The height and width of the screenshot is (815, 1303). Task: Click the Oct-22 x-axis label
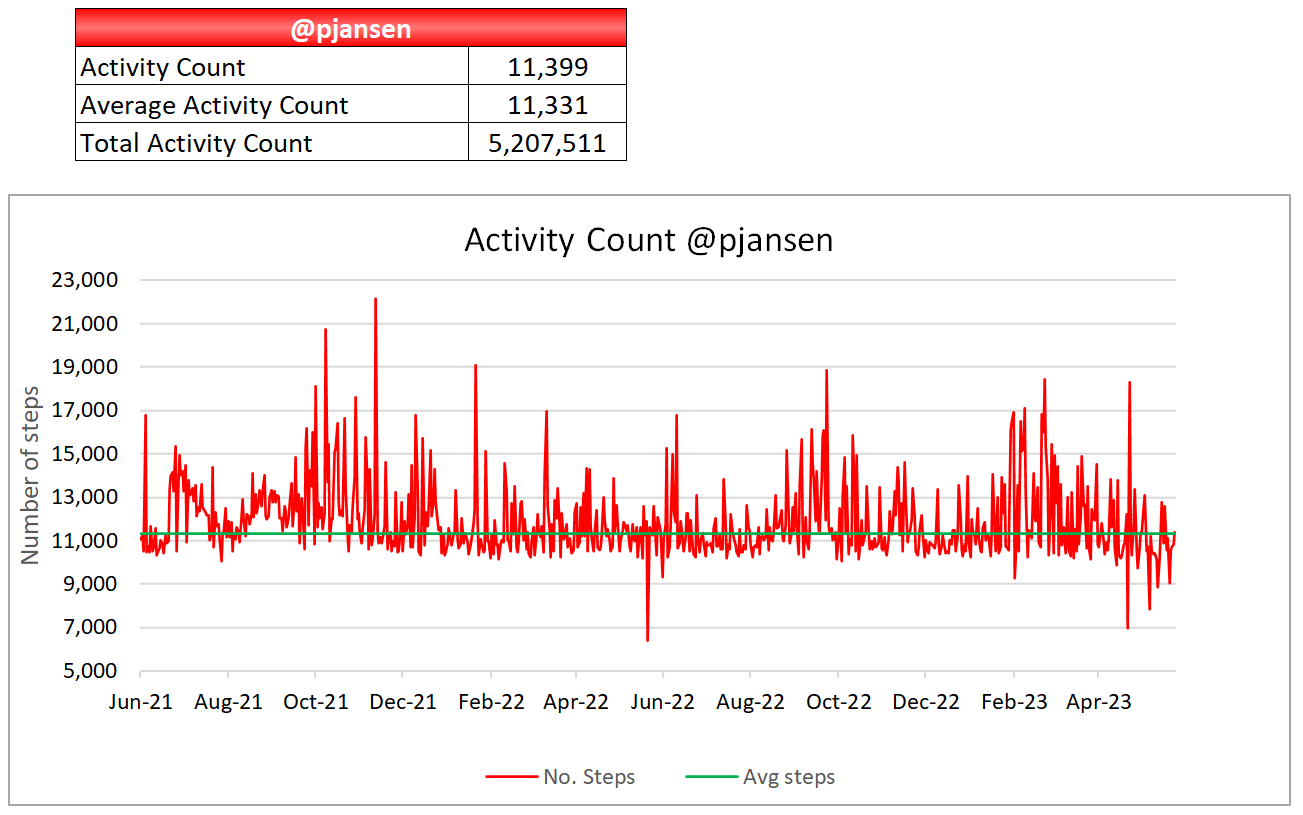click(837, 702)
